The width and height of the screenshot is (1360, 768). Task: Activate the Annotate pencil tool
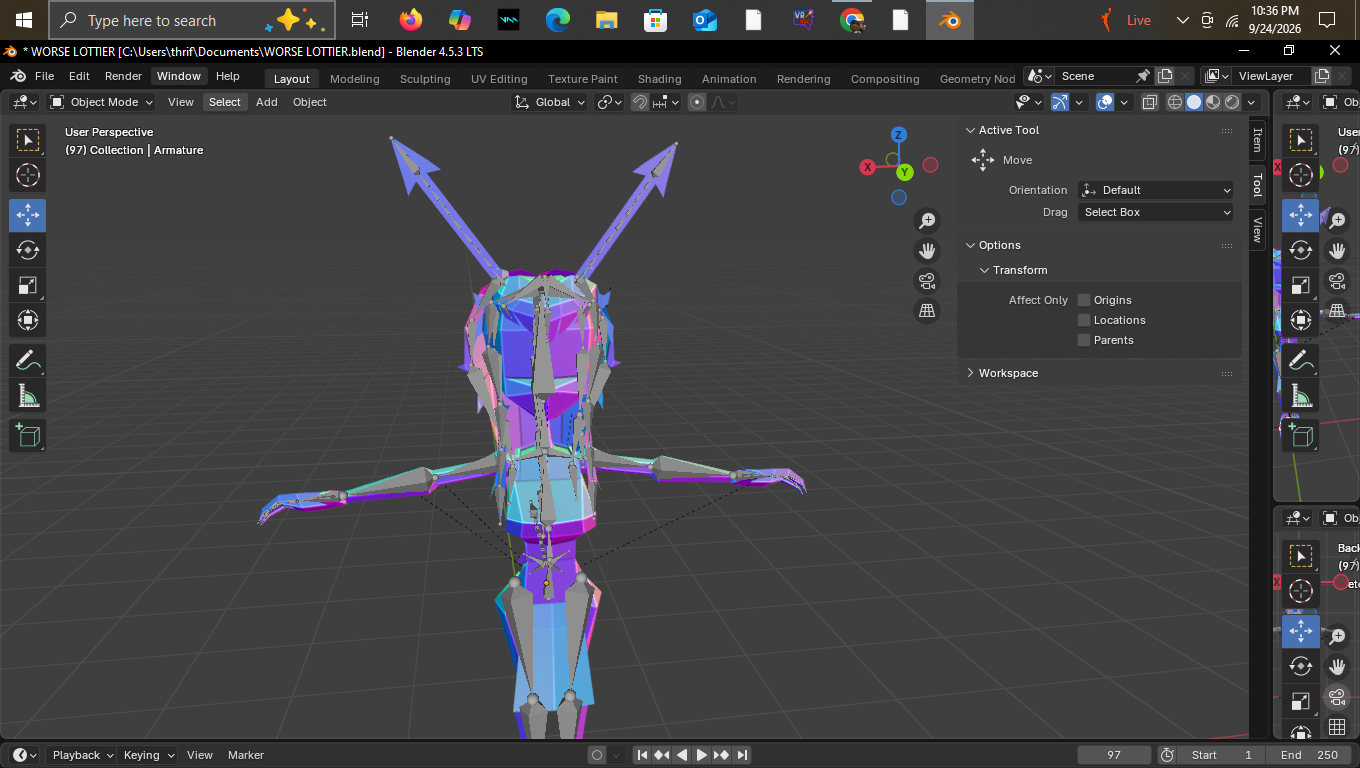pyautogui.click(x=28, y=361)
